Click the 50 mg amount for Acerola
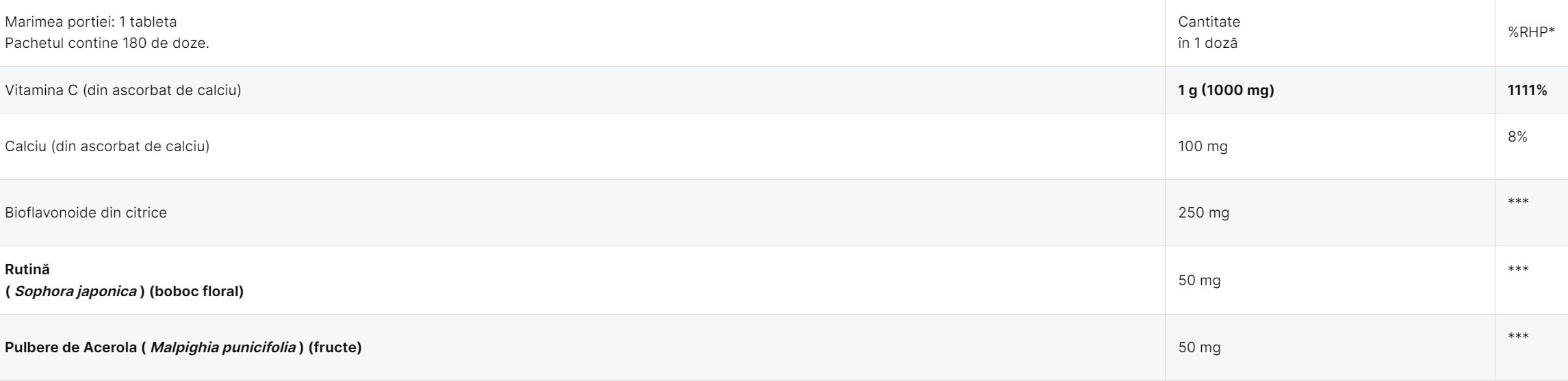The image size is (1568, 381). (x=1200, y=347)
